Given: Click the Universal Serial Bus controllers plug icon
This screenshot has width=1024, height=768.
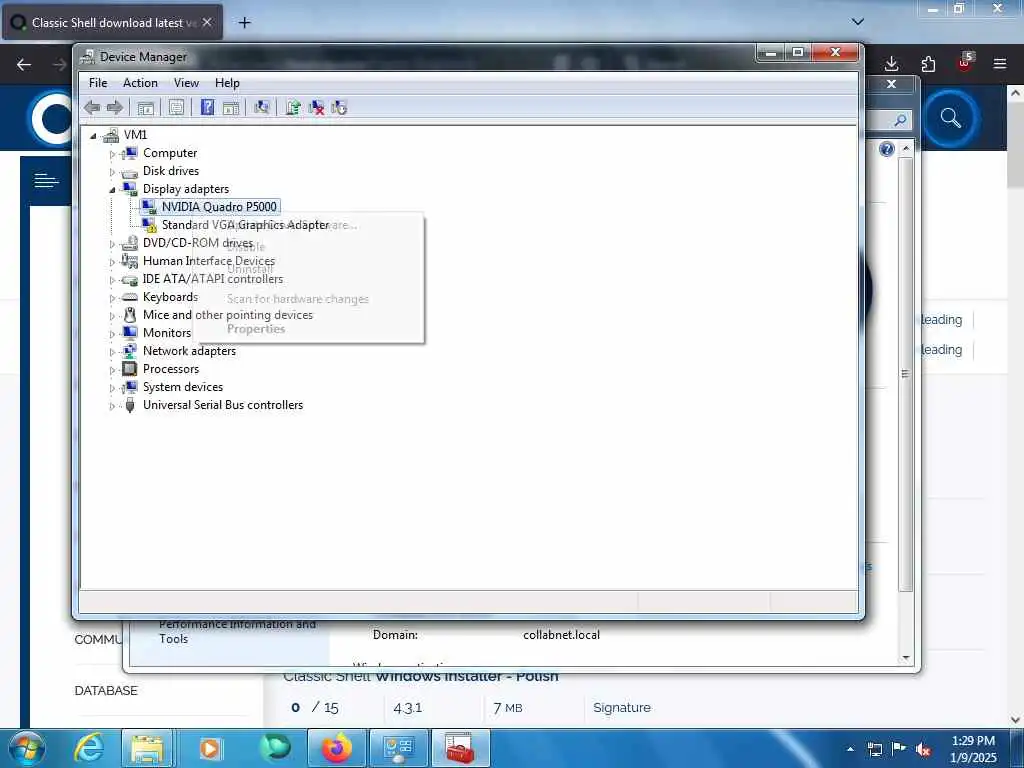Looking at the screenshot, I should 130,405.
